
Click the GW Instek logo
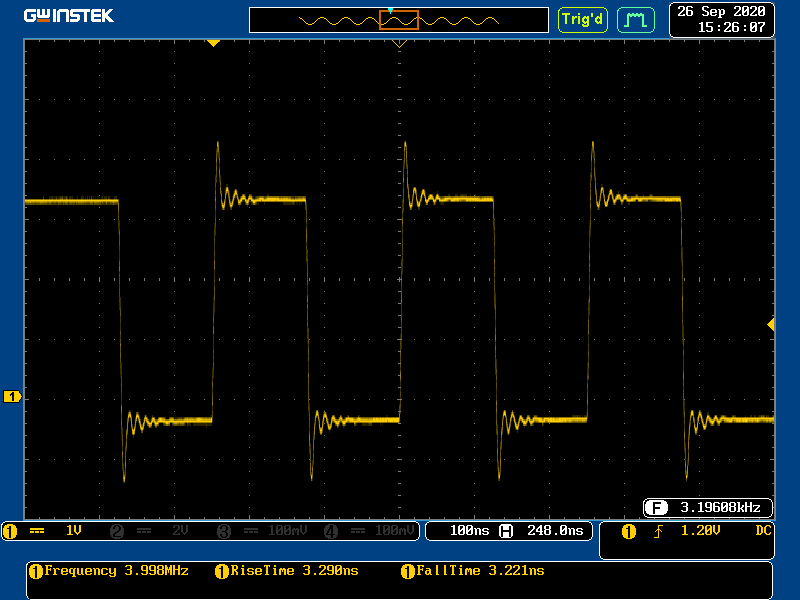[x=69, y=16]
